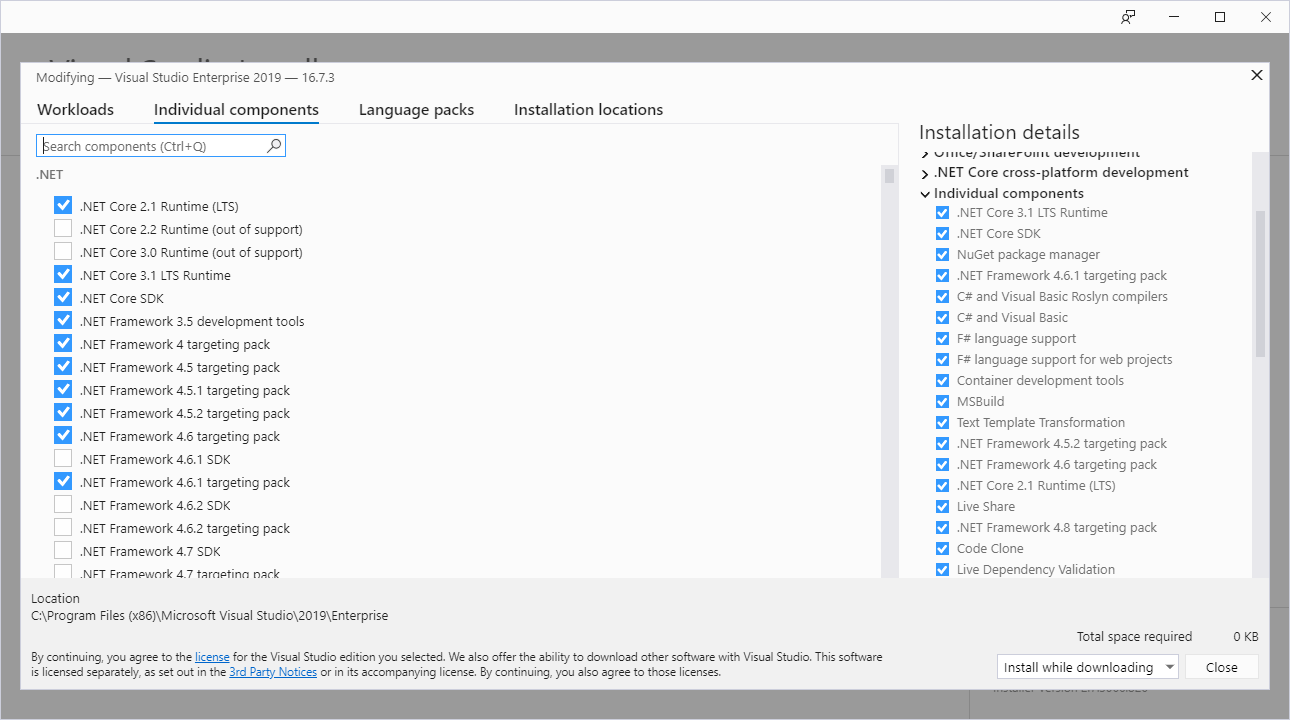Go to Installation locations tab
1290x720 pixels.
point(588,110)
